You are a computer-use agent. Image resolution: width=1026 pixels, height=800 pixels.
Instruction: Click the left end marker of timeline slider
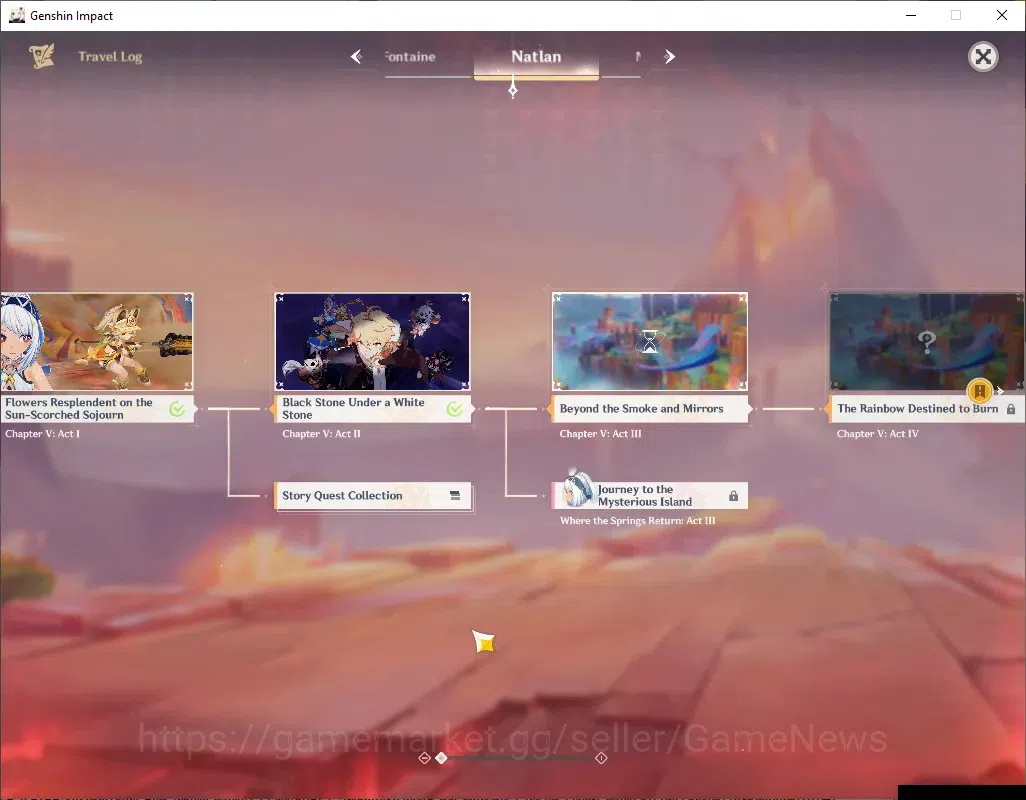pos(424,757)
